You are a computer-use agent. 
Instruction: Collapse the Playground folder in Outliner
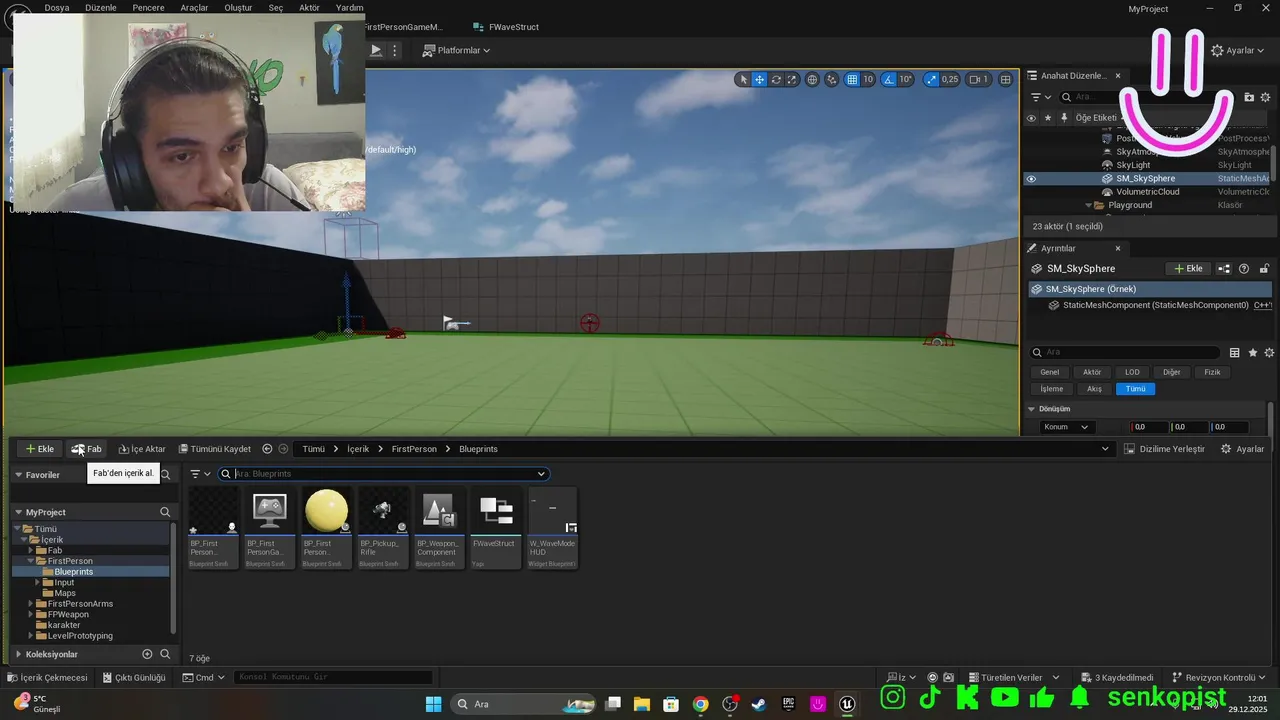pos(1088,205)
